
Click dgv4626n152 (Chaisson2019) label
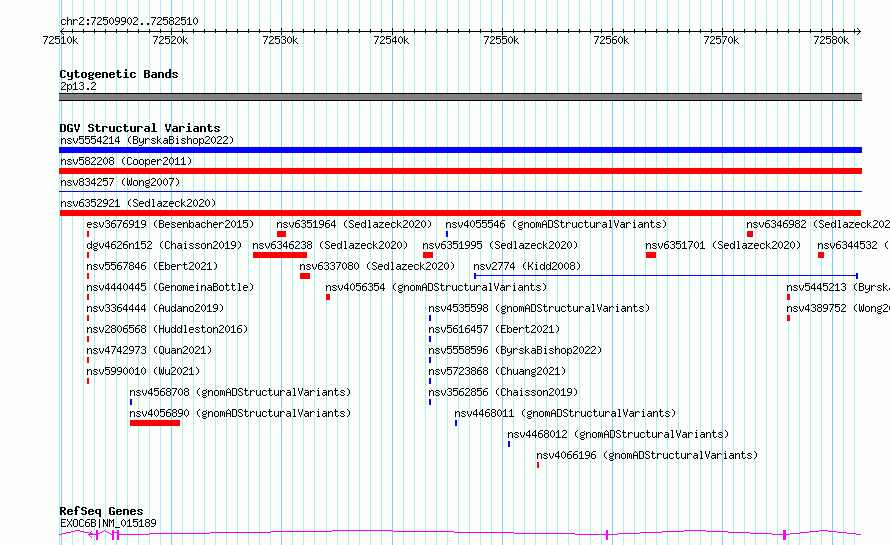164,245
